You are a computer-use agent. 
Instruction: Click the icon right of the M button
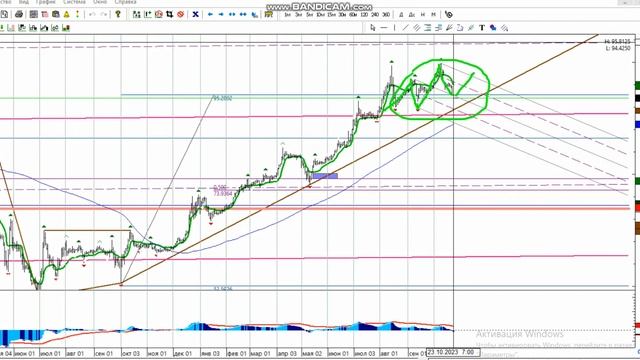(x=449, y=15)
